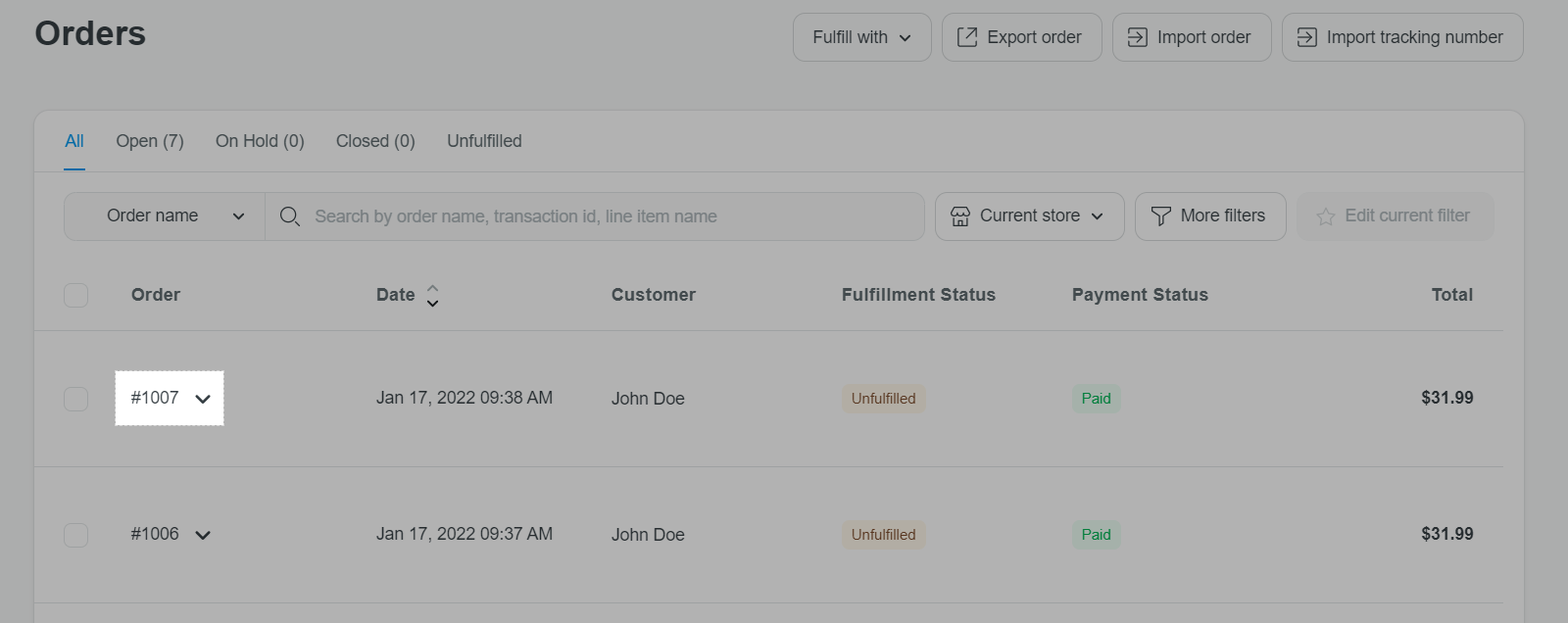Image resolution: width=1568 pixels, height=623 pixels.
Task: Click the Import tracking number icon
Action: [1306, 37]
